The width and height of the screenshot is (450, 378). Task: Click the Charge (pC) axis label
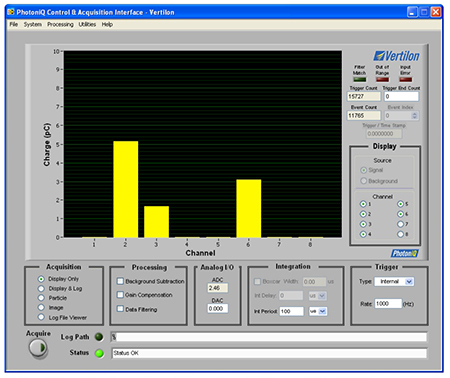coord(47,145)
